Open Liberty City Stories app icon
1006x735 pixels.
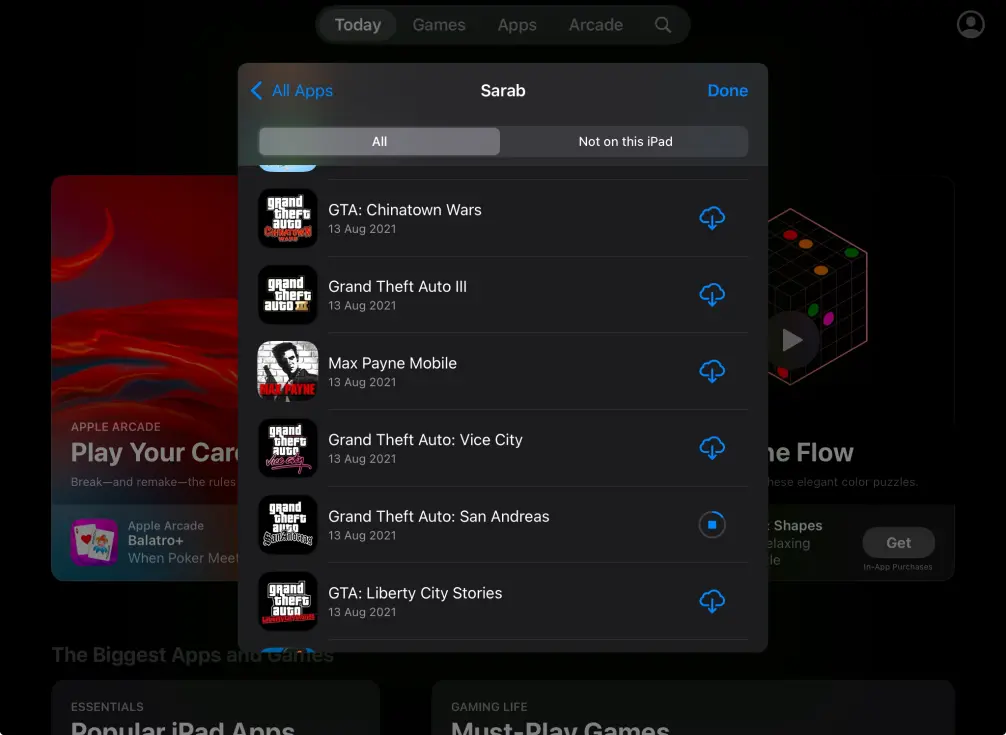pyautogui.click(x=287, y=601)
